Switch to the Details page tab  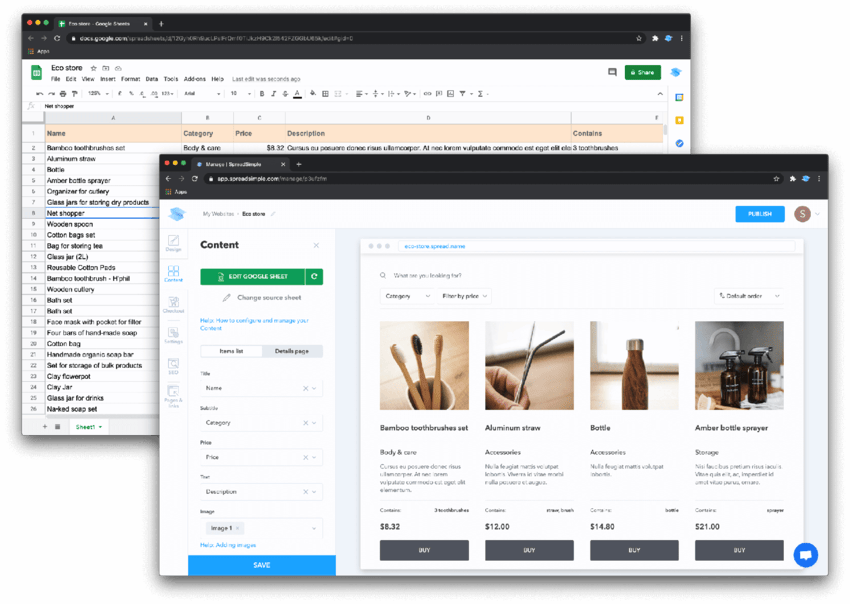(291, 351)
